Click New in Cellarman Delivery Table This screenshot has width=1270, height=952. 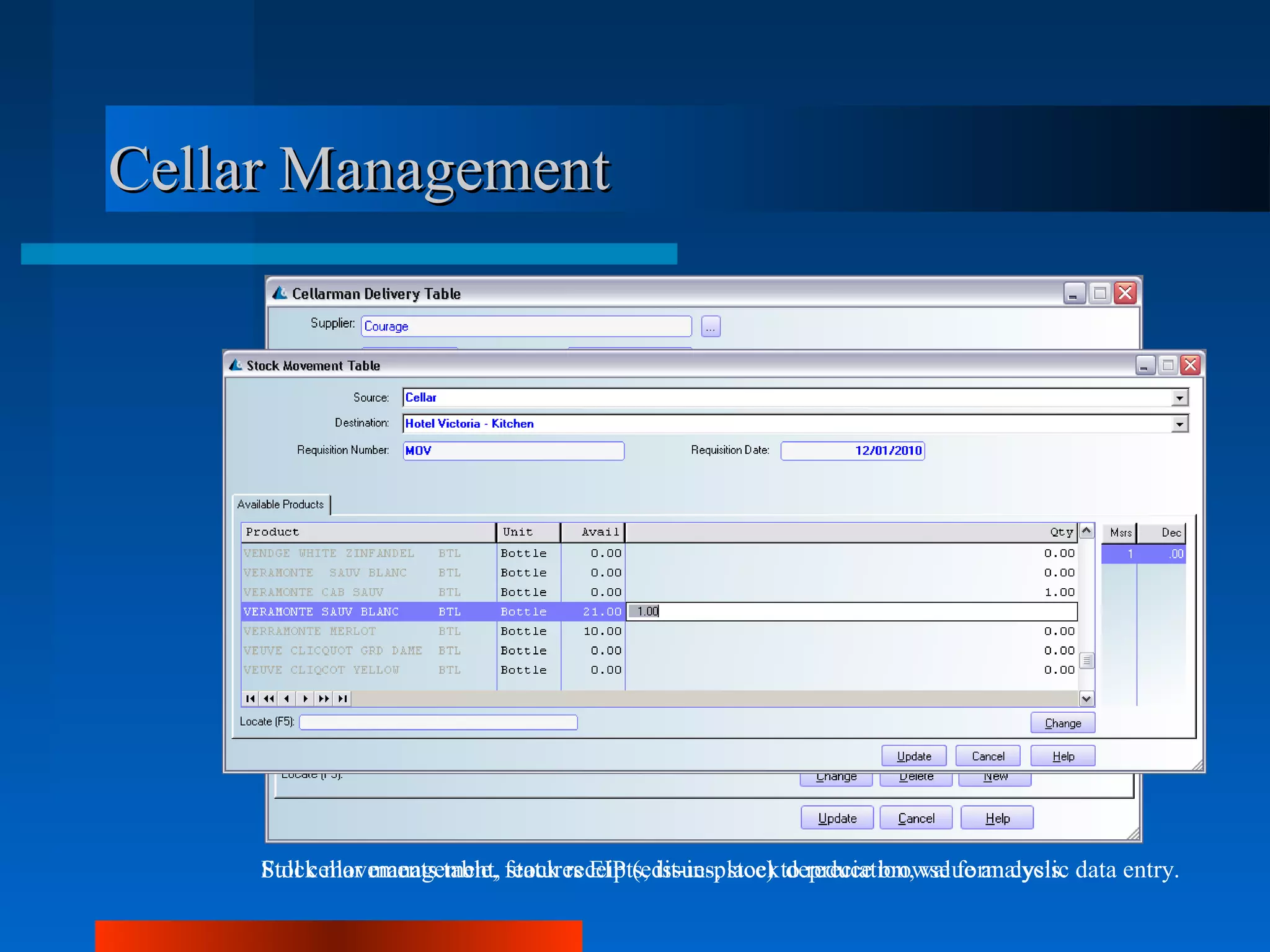[x=995, y=778]
